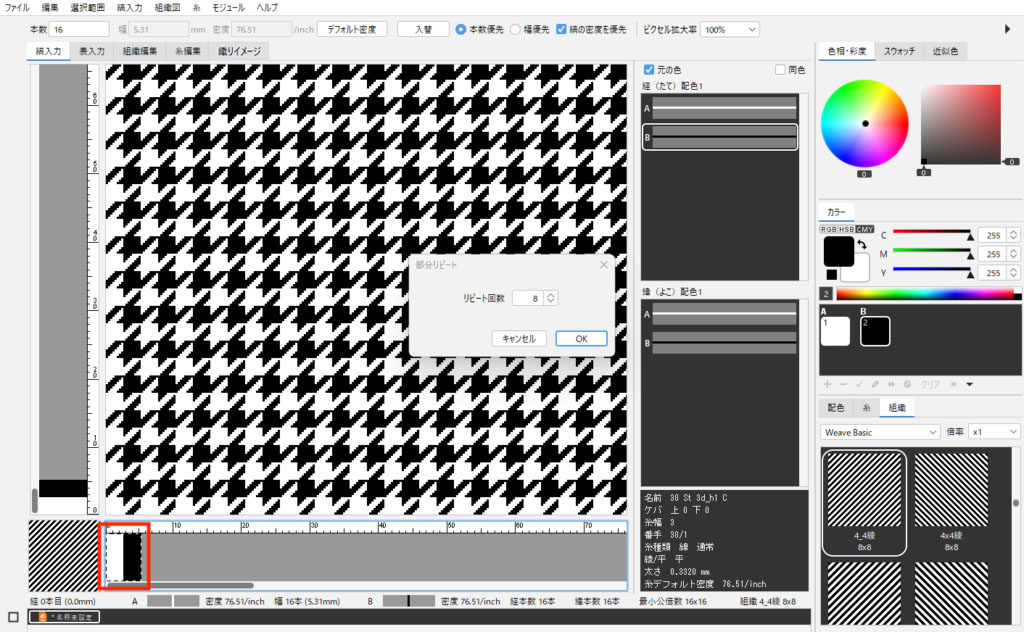Switch color mode to HSB
Screen dimensions: 1024x632
[846, 229]
